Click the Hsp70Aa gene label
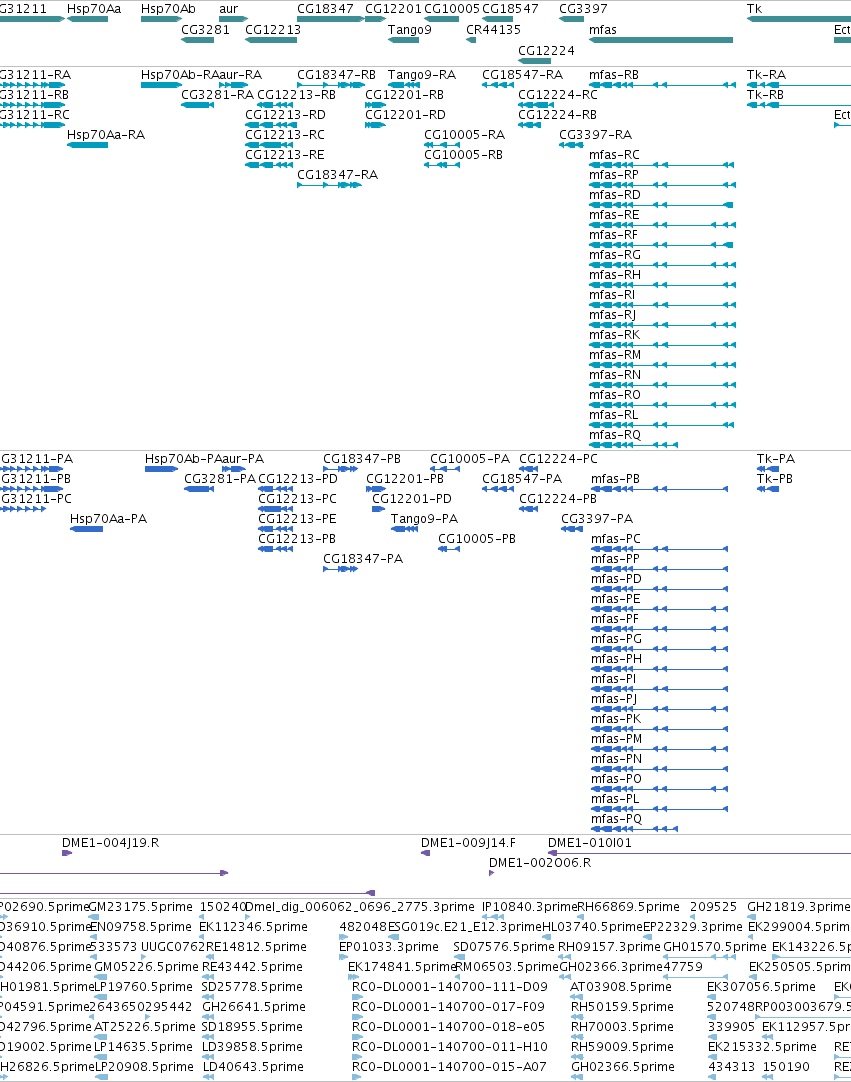Image resolution: width=851 pixels, height=1082 pixels. [x=94, y=9]
